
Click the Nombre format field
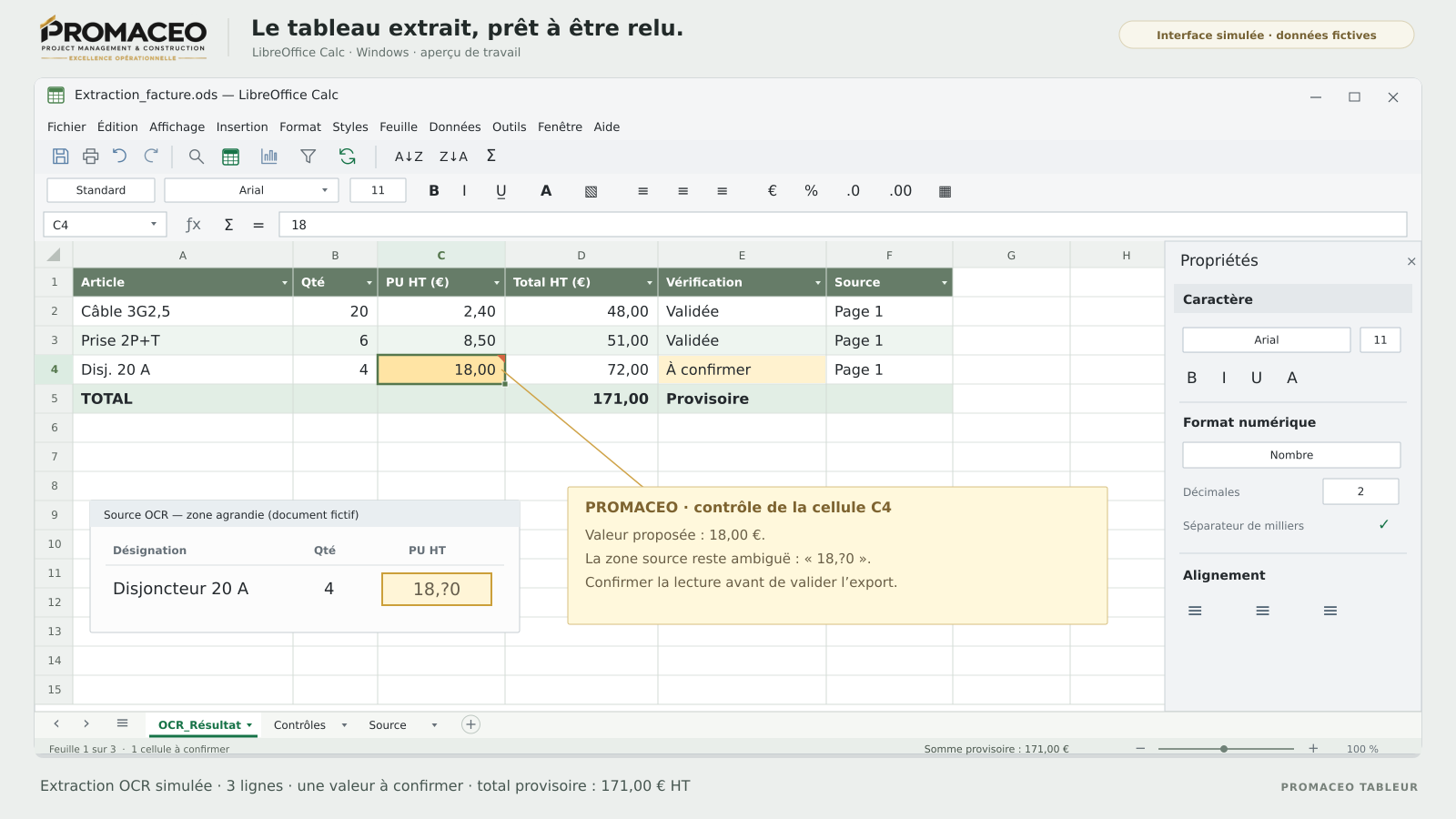(x=1291, y=455)
